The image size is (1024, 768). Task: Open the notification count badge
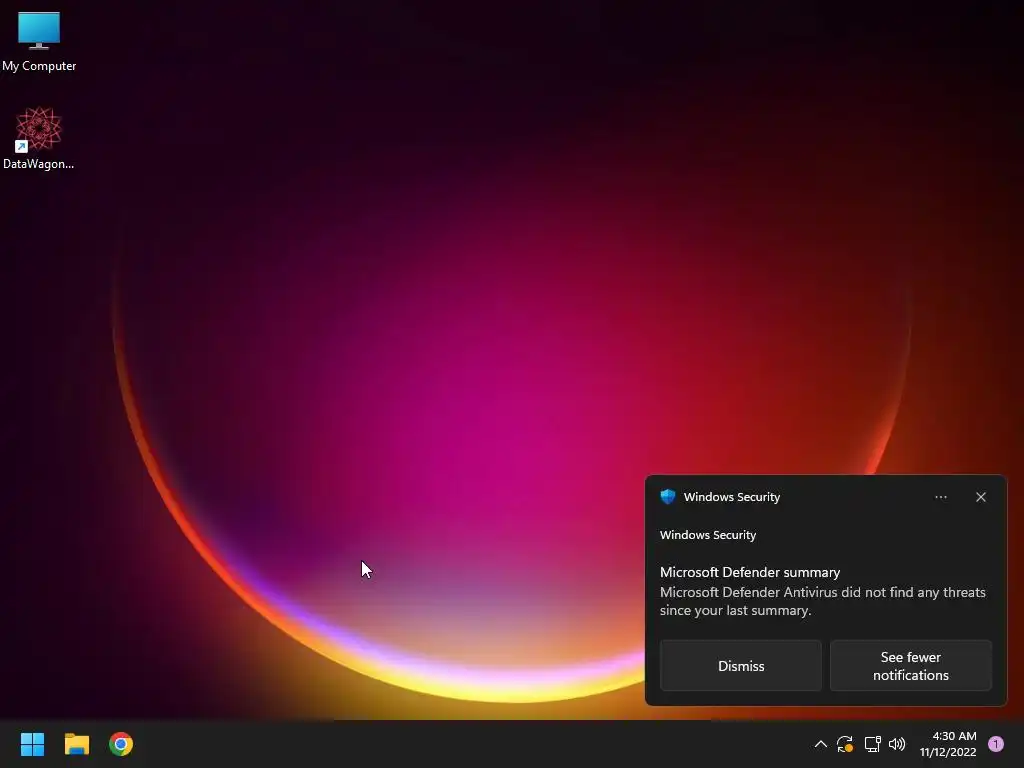[996, 744]
